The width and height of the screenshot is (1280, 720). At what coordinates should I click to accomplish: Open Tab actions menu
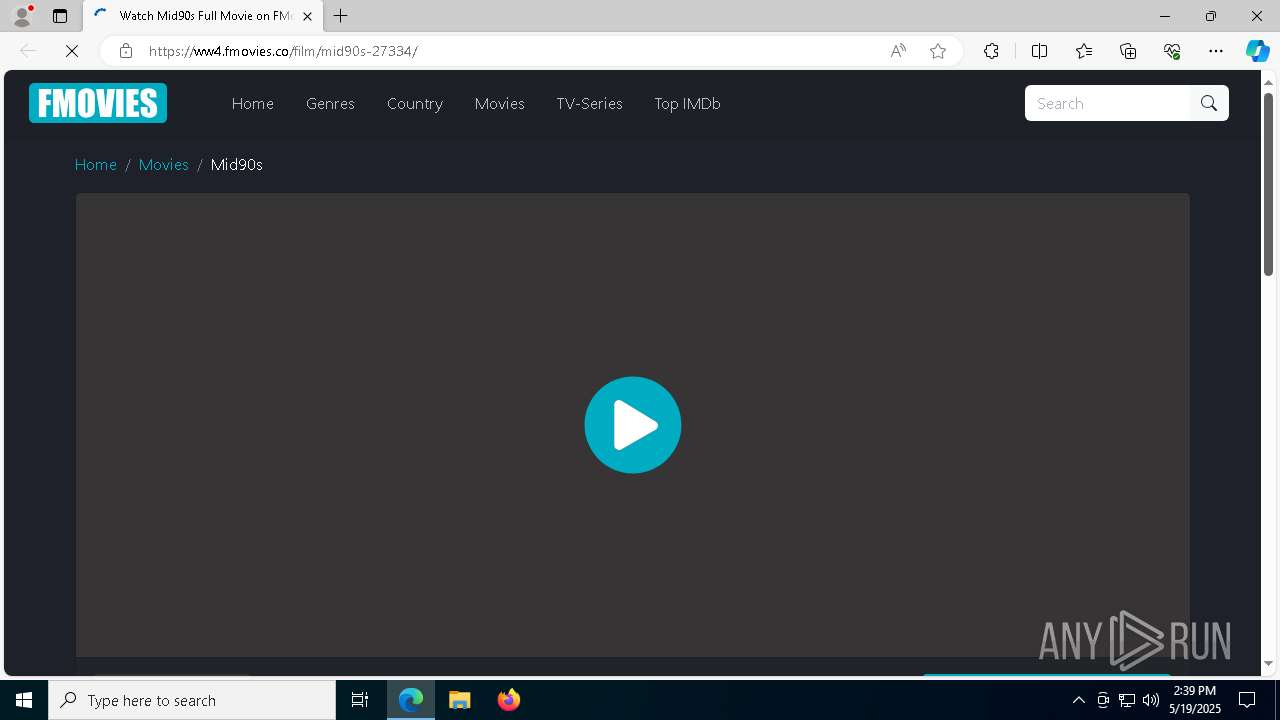click(60, 16)
